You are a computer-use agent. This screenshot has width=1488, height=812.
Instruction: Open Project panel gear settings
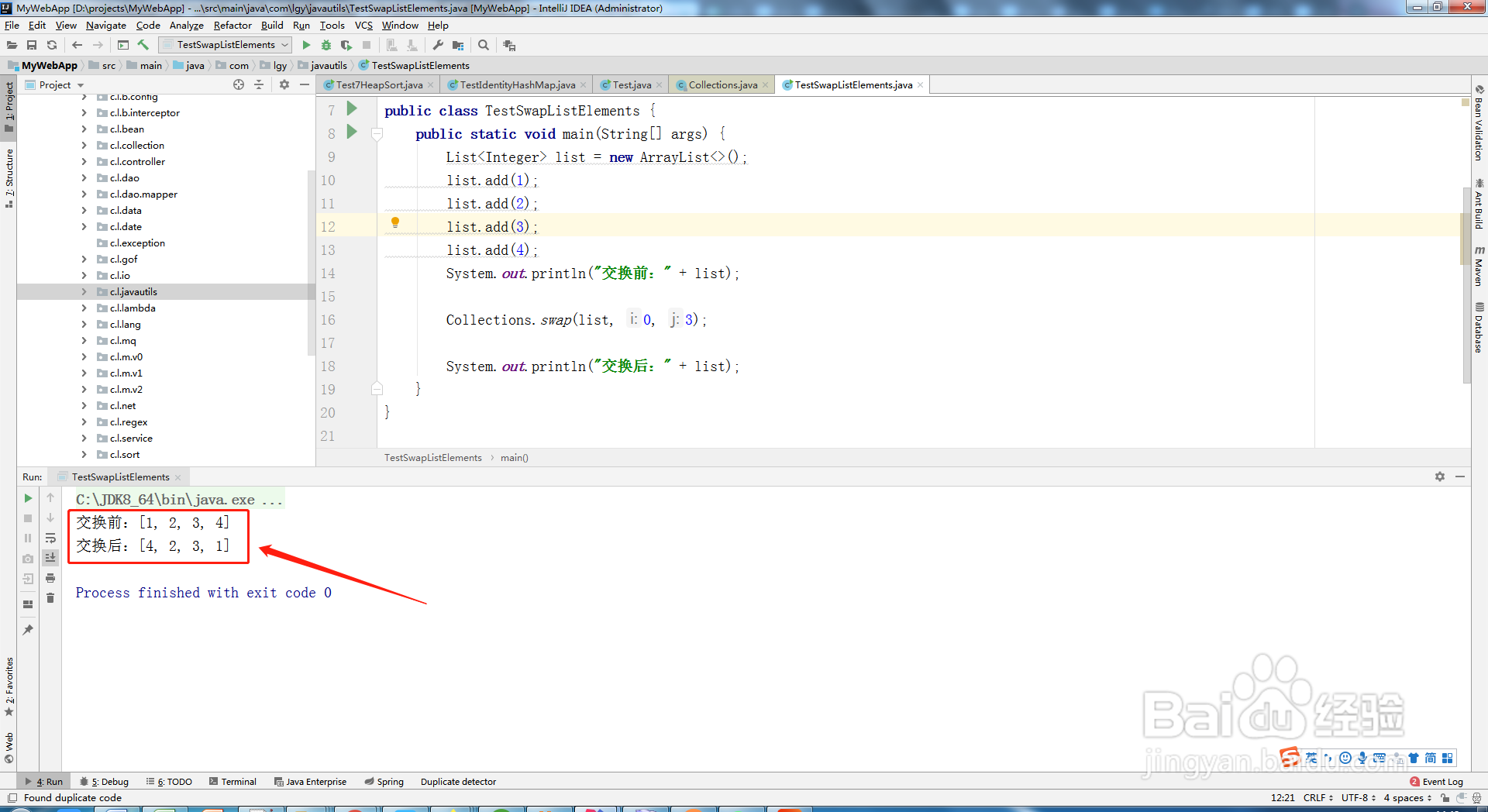284,84
